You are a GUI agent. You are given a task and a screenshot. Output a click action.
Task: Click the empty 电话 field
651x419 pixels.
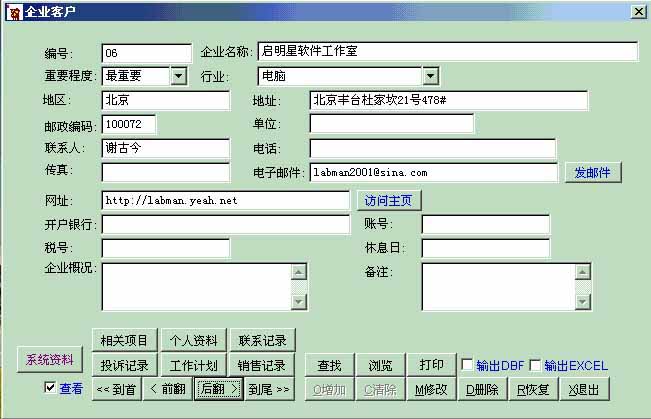point(433,148)
